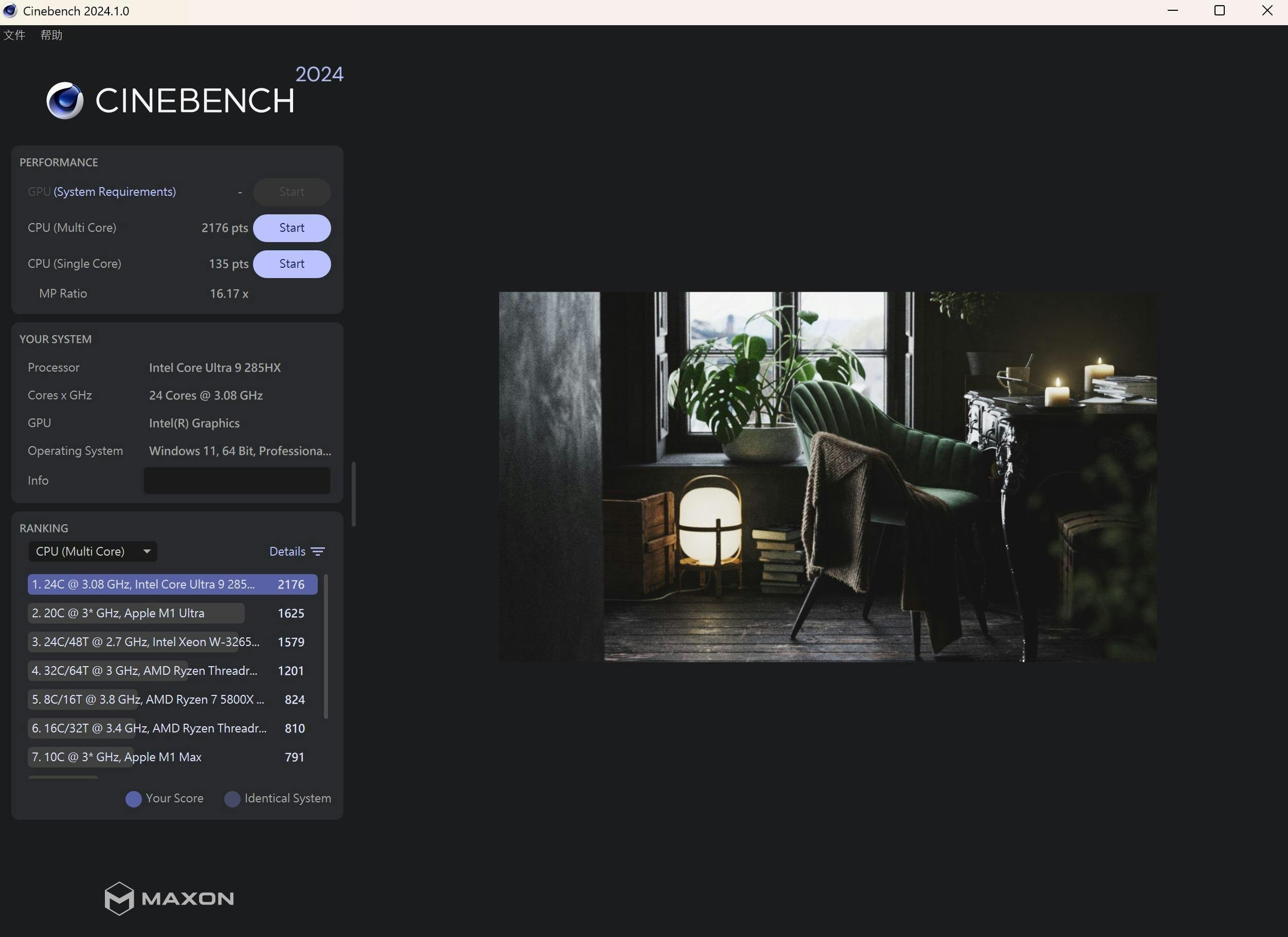Click the score 1625 in ranking
Viewport: 1288px width, 937px height.
(x=291, y=614)
